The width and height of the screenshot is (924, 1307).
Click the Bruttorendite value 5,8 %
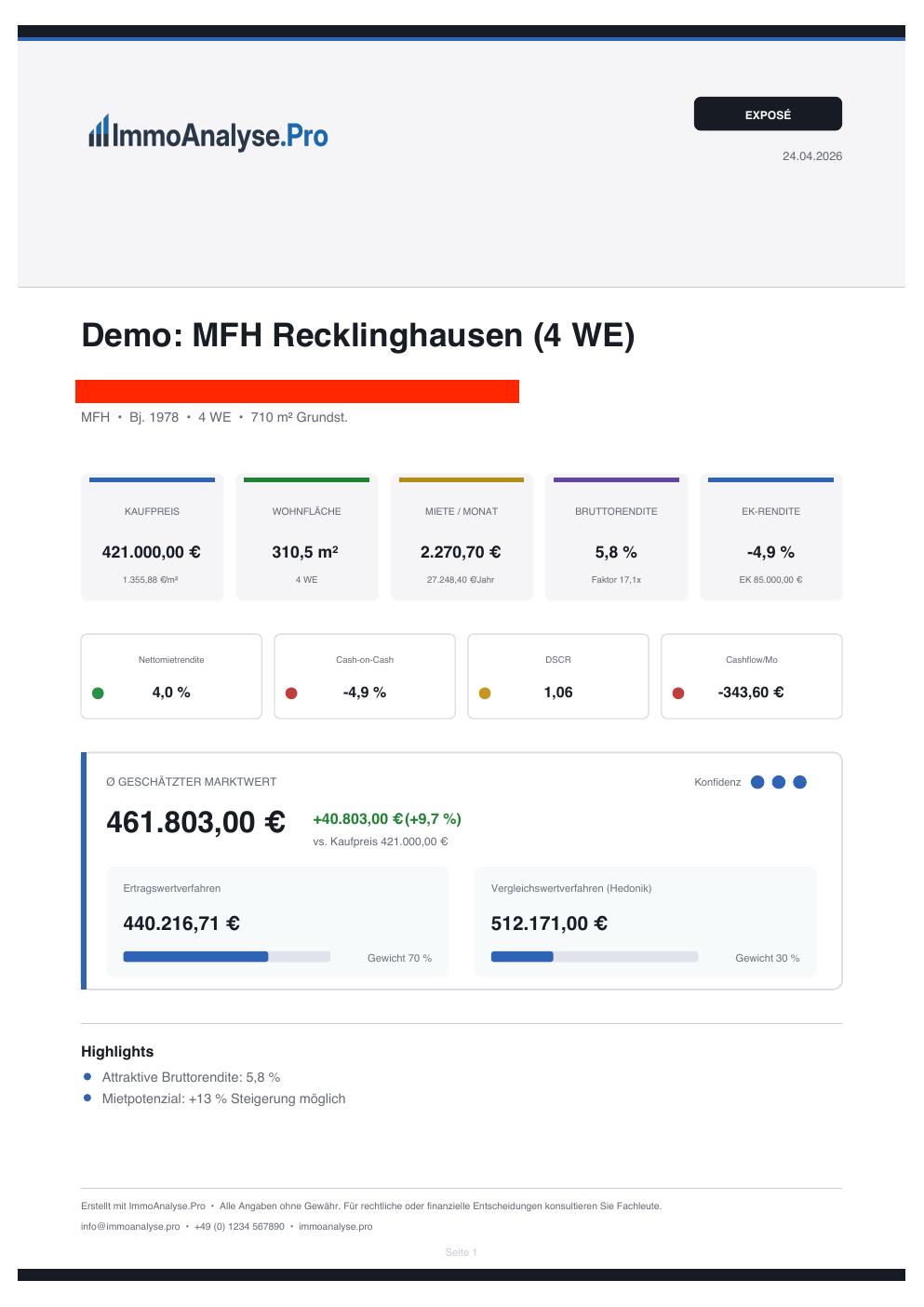click(616, 552)
